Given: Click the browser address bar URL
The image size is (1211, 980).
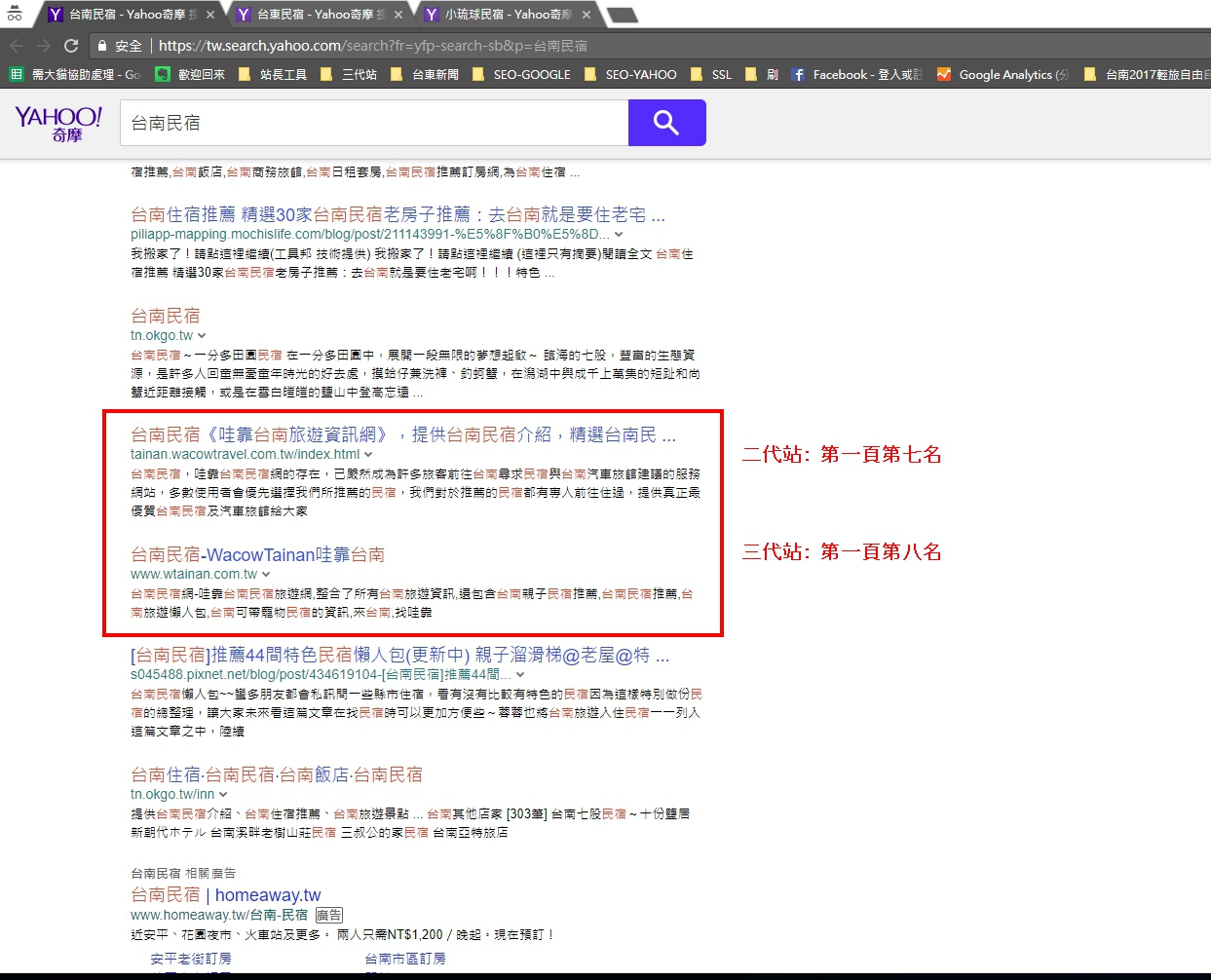Looking at the screenshot, I should (373, 46).
